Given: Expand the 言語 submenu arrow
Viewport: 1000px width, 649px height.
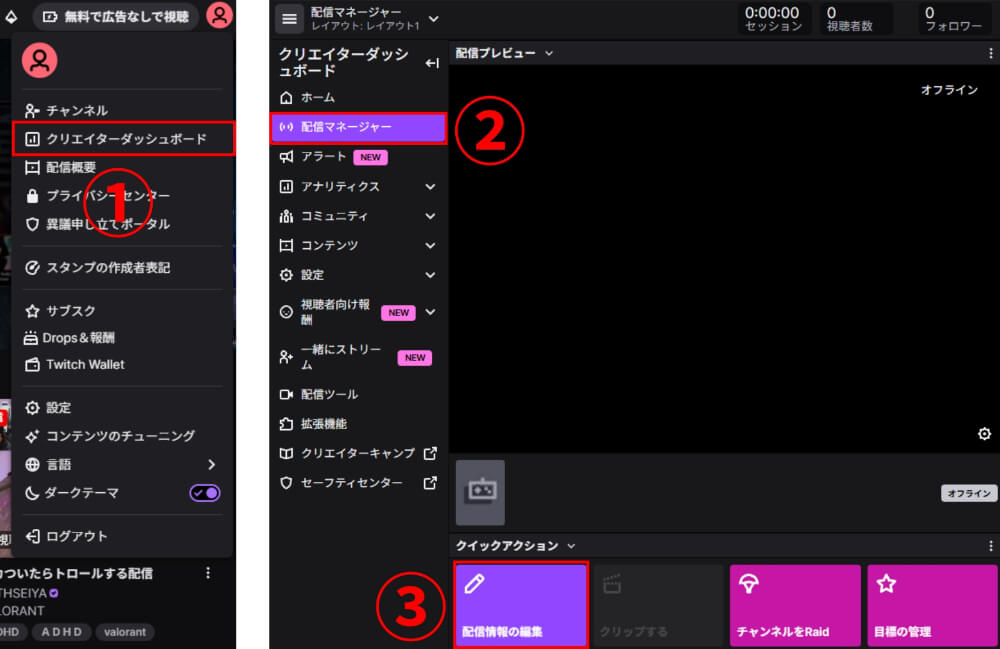Looking at the screenshot, I should tap(212, 464).
